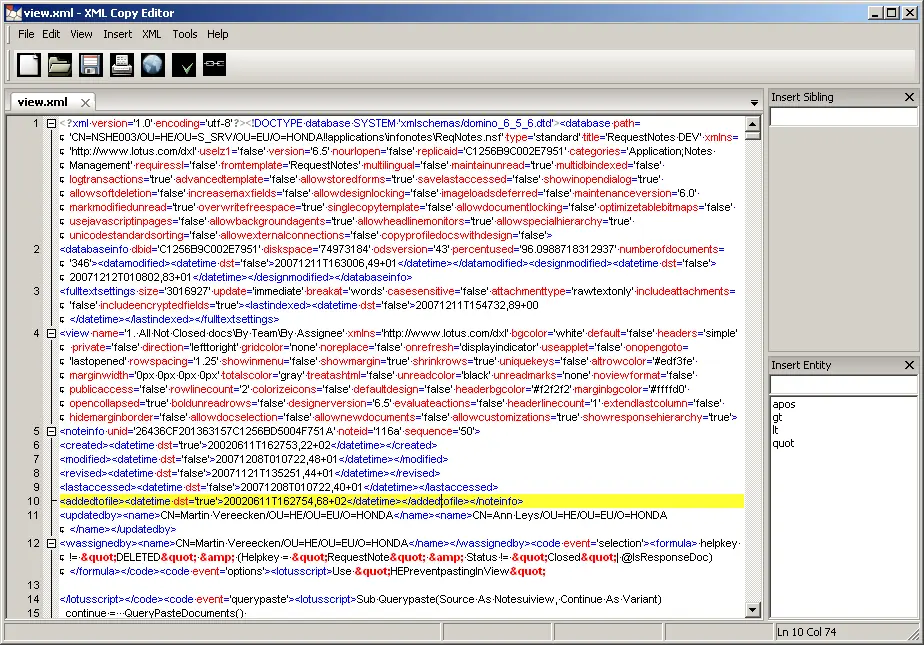Click the editor scrollbar up arrow
The width and height of the screenshot is (924, 645).
753,124
